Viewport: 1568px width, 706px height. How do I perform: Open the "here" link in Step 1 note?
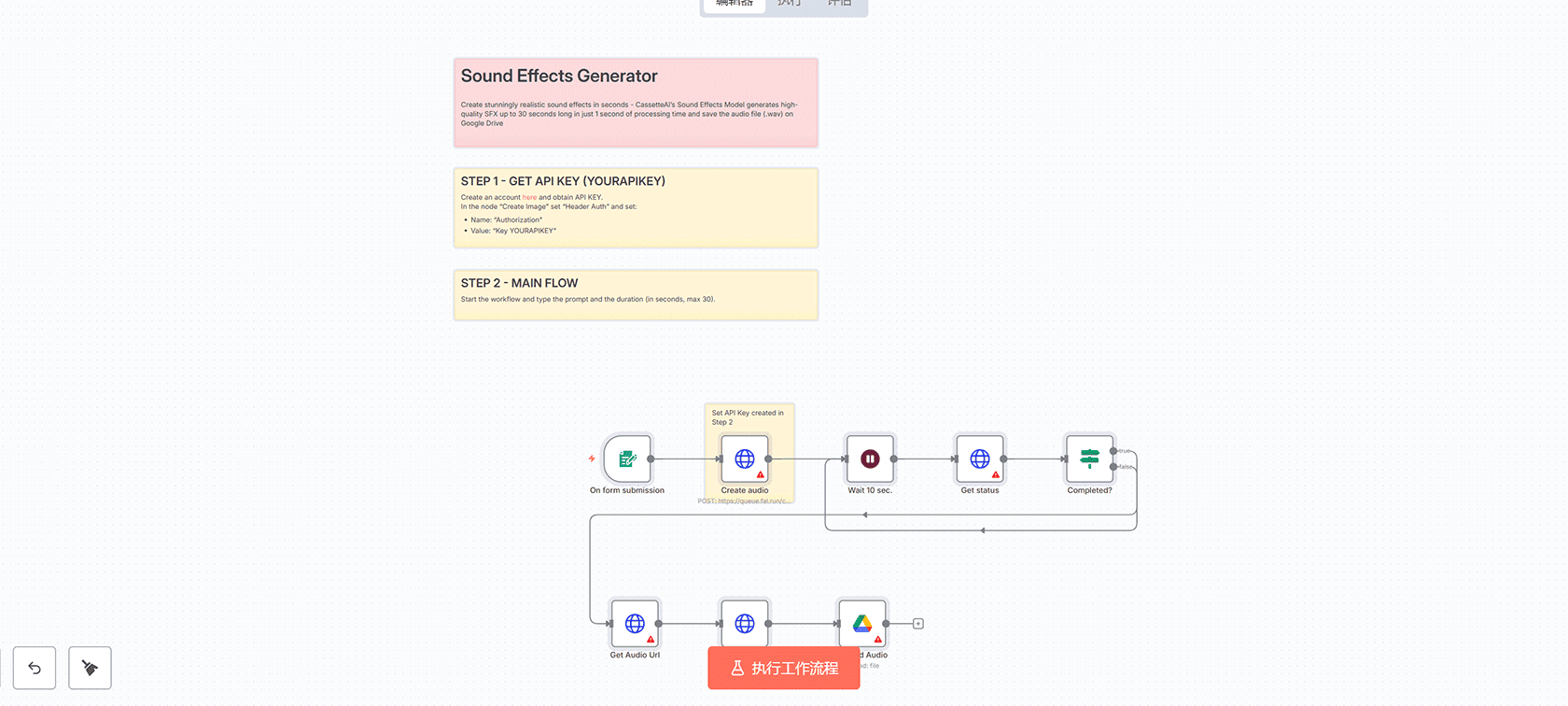529,198
